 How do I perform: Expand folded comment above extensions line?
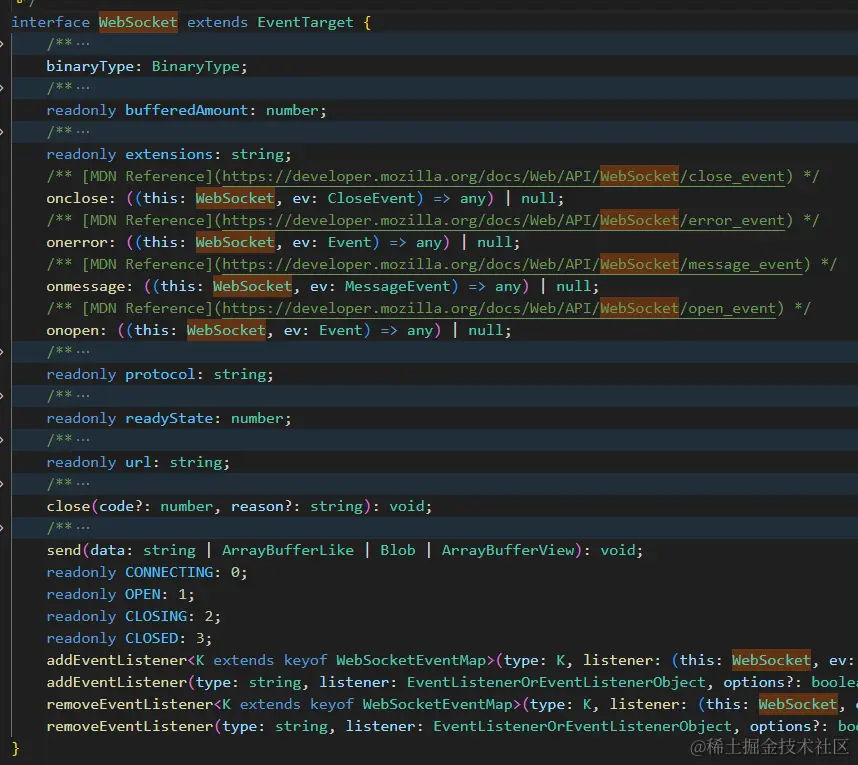[x=2, y=132]
